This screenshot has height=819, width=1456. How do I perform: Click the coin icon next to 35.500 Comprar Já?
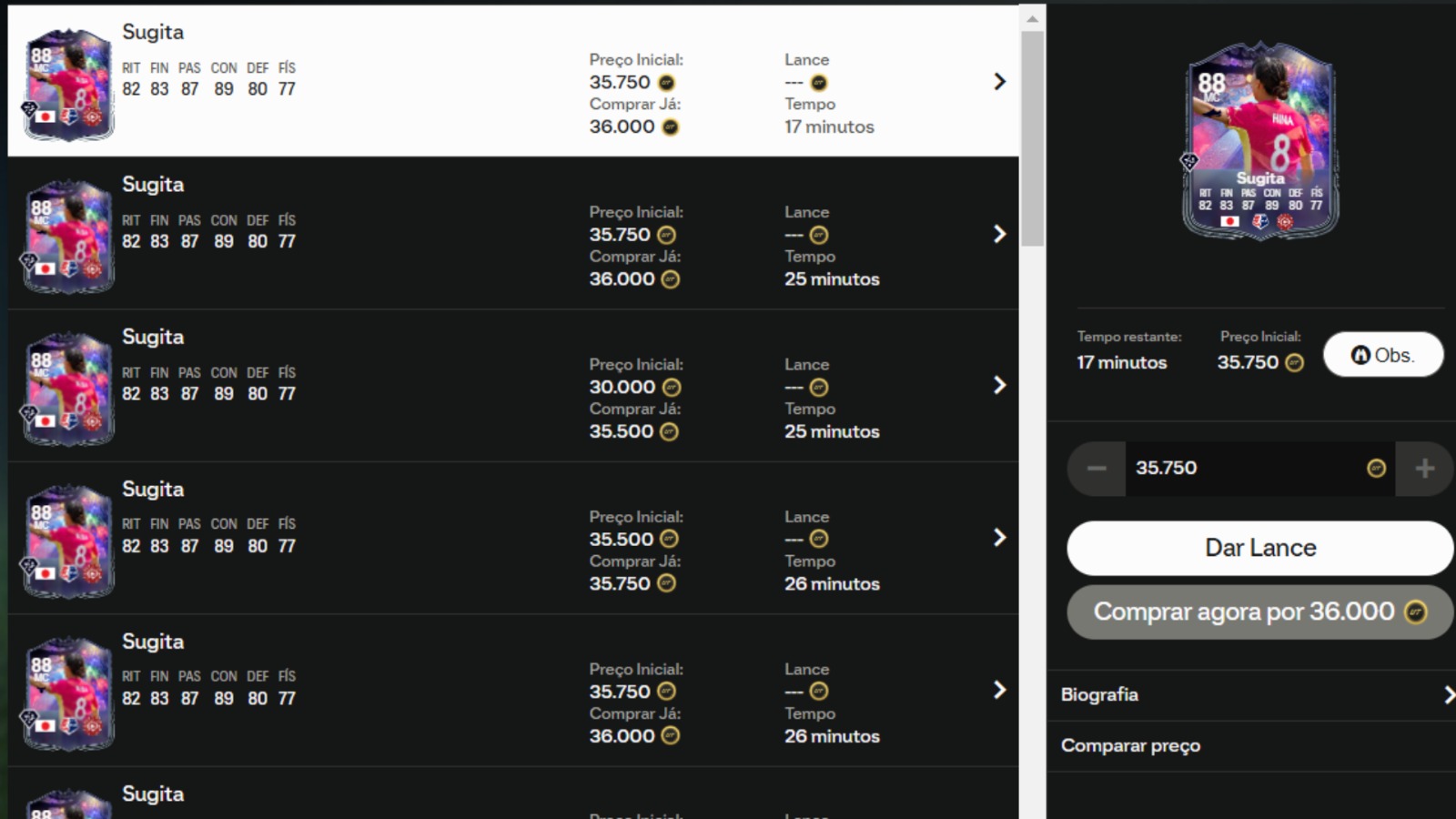tap(669, 432)
